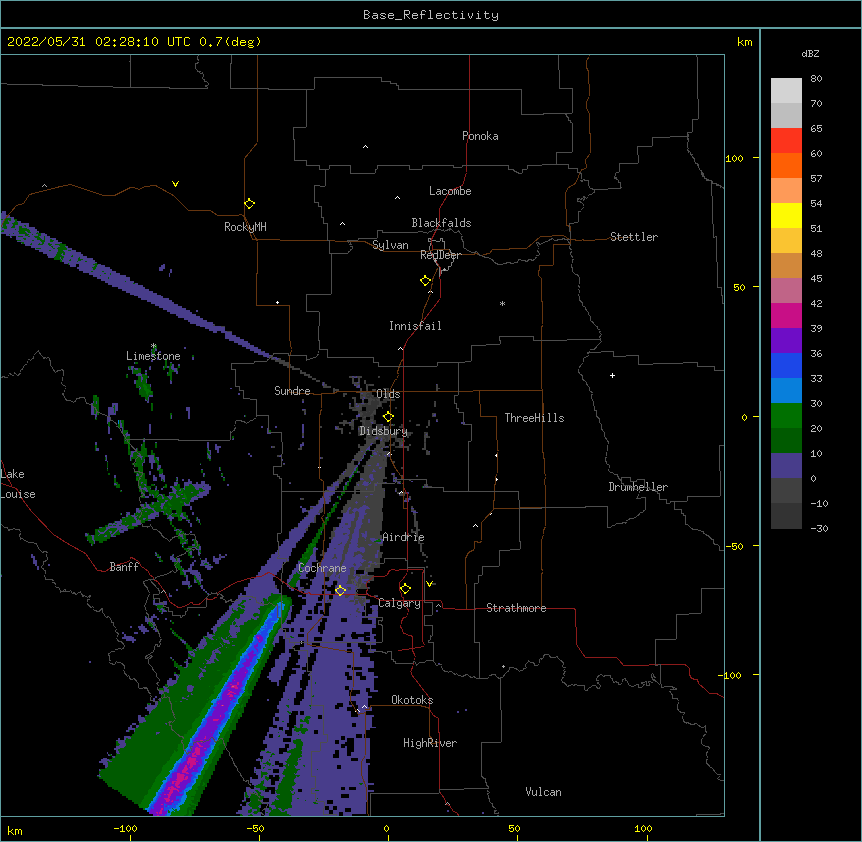
Task: Pick the 39 dBZ purple swatch
Action: 786,341
